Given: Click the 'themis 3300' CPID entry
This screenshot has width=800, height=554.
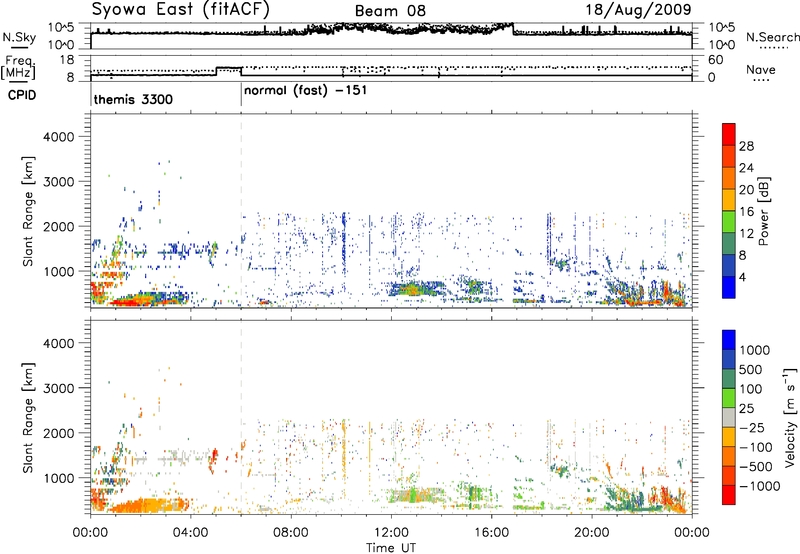Looking at the screenshot, I should [x=133, y=99].
